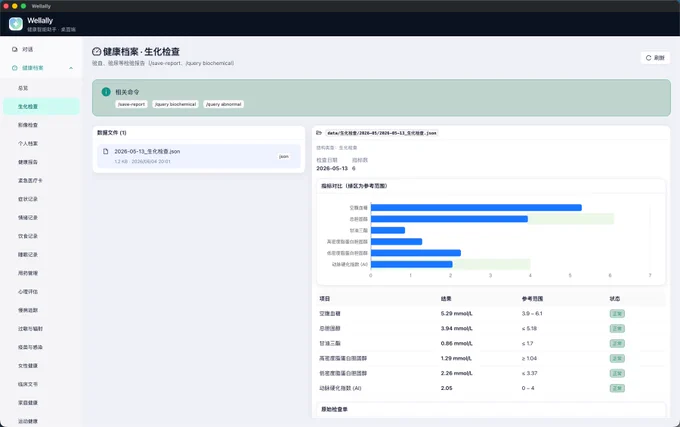
Task: Open 影像检查 in the sidebar
Action: coord(41,125)
